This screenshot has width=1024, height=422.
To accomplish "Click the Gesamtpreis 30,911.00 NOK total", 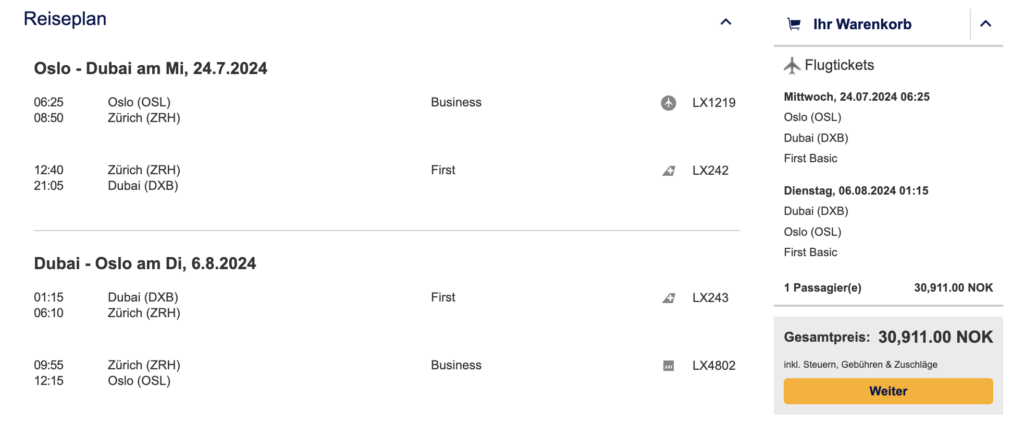I will tap(888, 339).
